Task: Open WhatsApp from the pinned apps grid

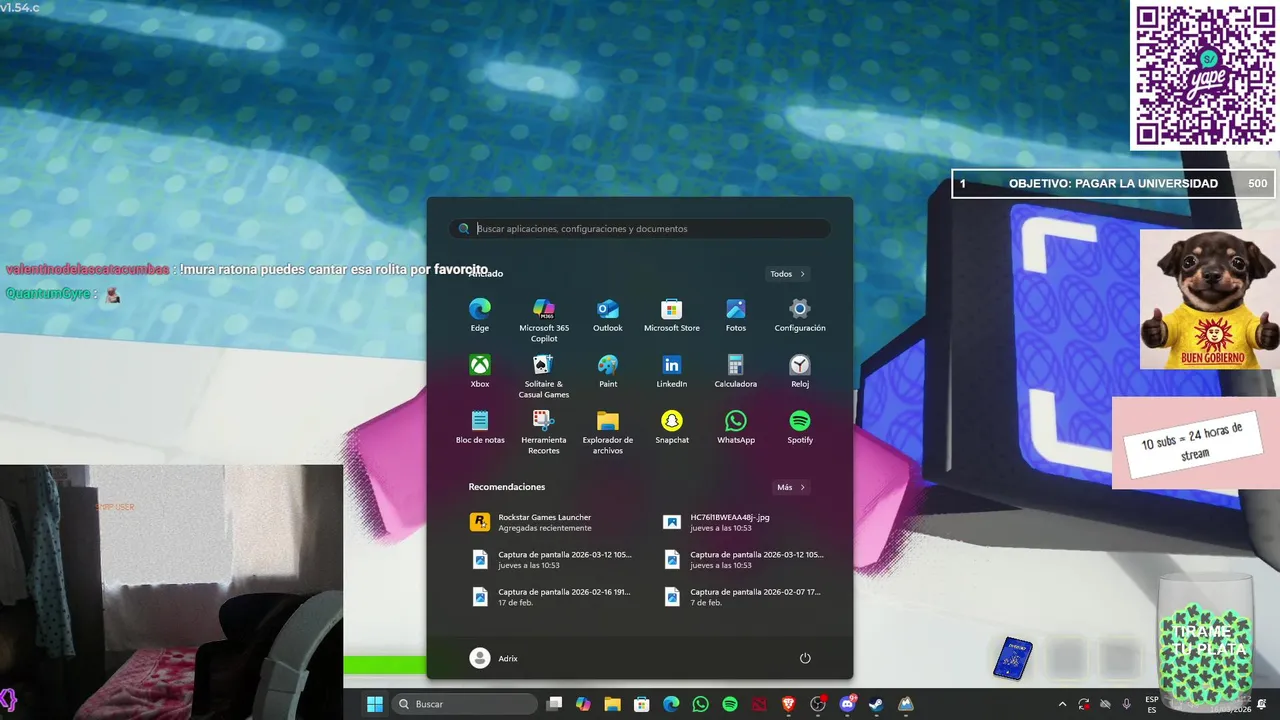Action: pos(736,427)
